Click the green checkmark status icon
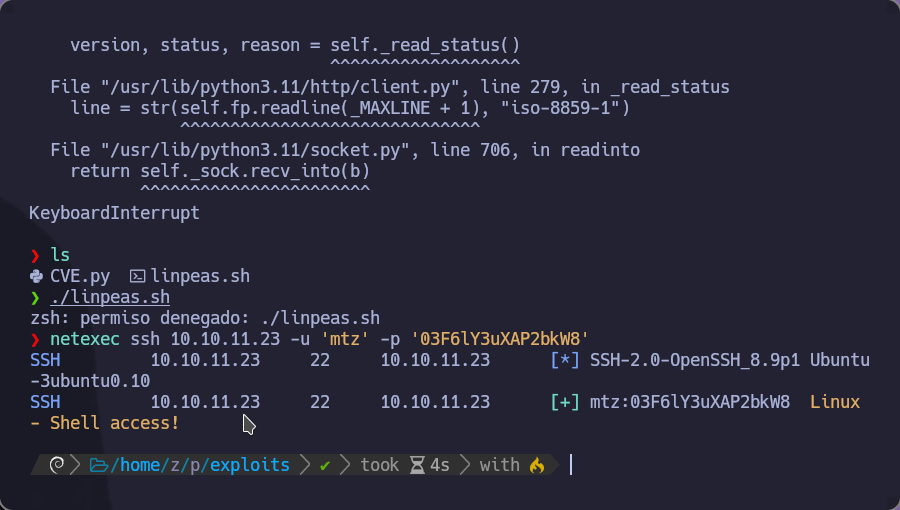Image resolution: width=900 pixels, height=510 pixels. pyautogui.click(x=325, y=465)
